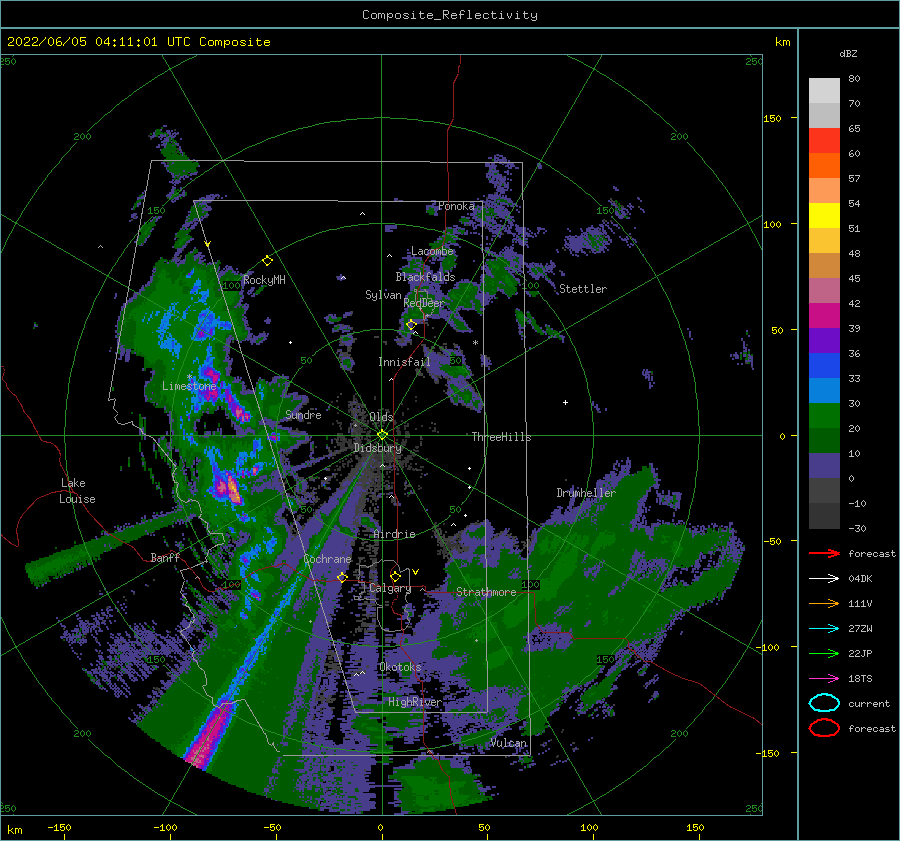Viewport: 900px width, 841px height.
Task: Select the magenta 18TS arrow in legend
Action: 824,679
